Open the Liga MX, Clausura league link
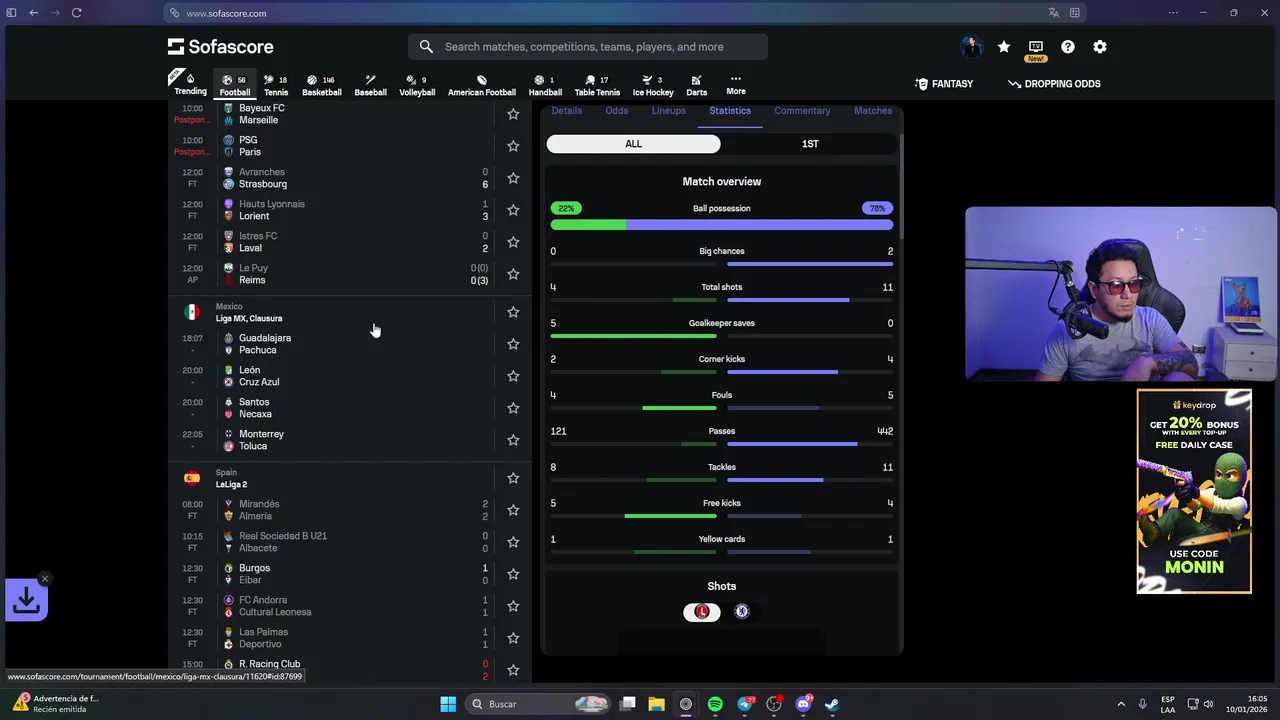Image resolution: width=1280 pixels, height=720 pixels. [249, 318]
